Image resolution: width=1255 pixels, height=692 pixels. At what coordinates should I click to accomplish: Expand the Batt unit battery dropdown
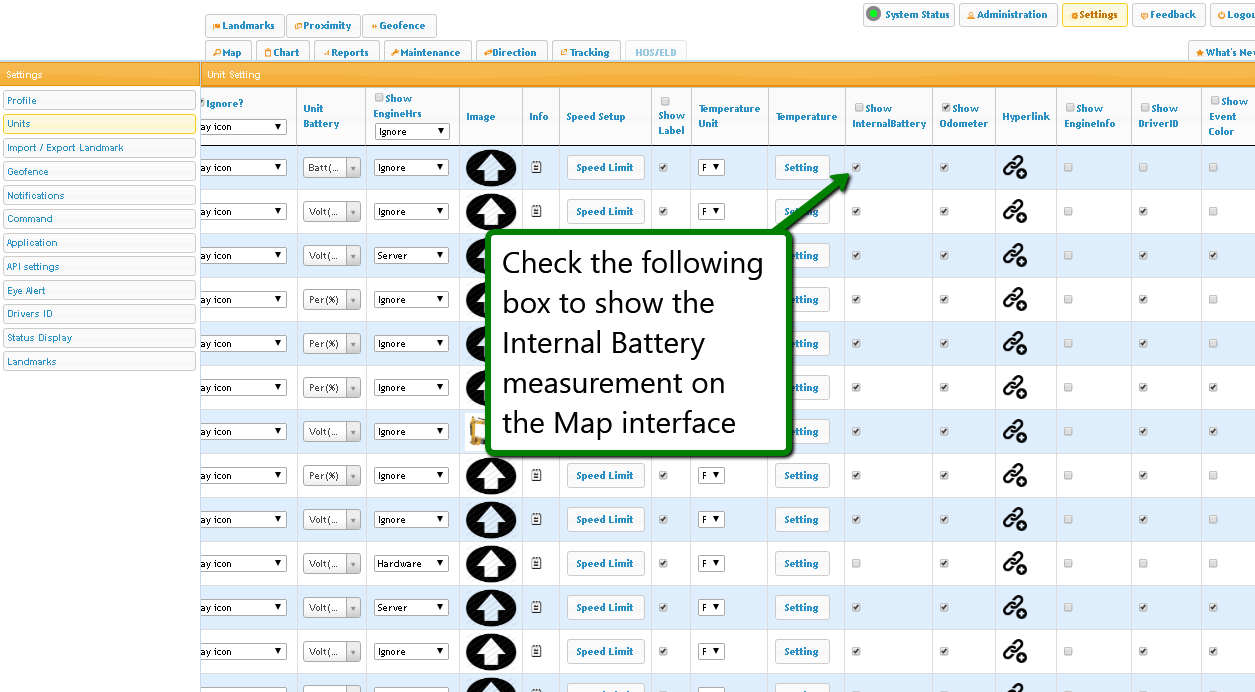[332, 168]
